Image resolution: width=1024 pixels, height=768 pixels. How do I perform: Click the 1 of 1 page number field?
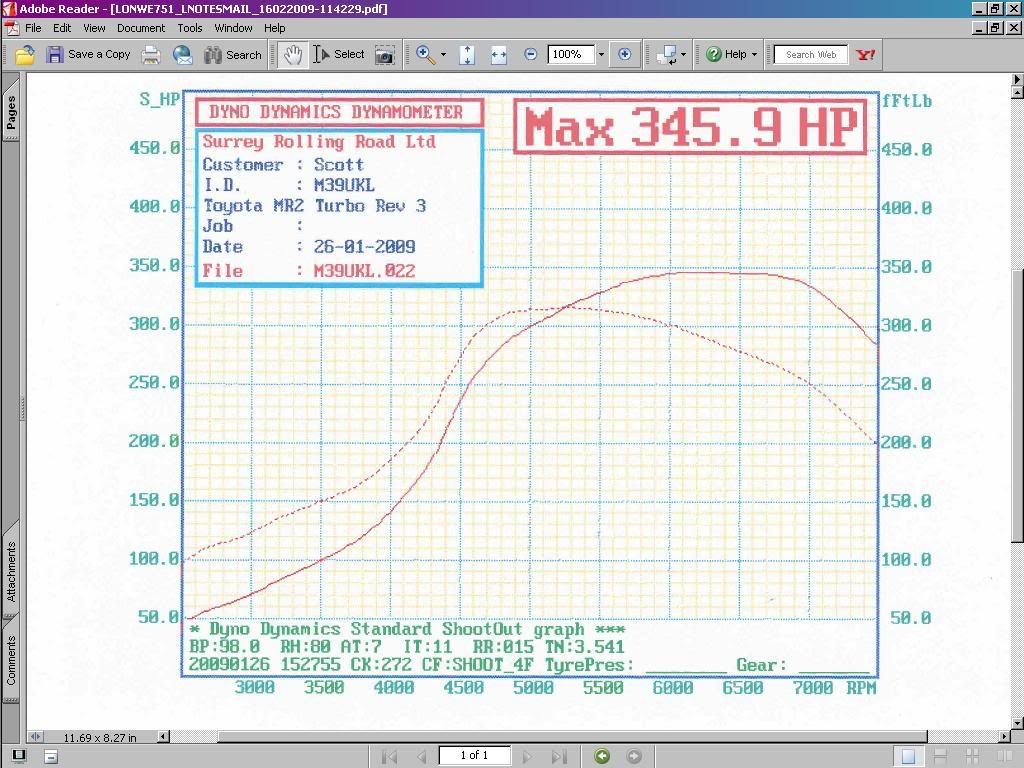tap(474, 755)
